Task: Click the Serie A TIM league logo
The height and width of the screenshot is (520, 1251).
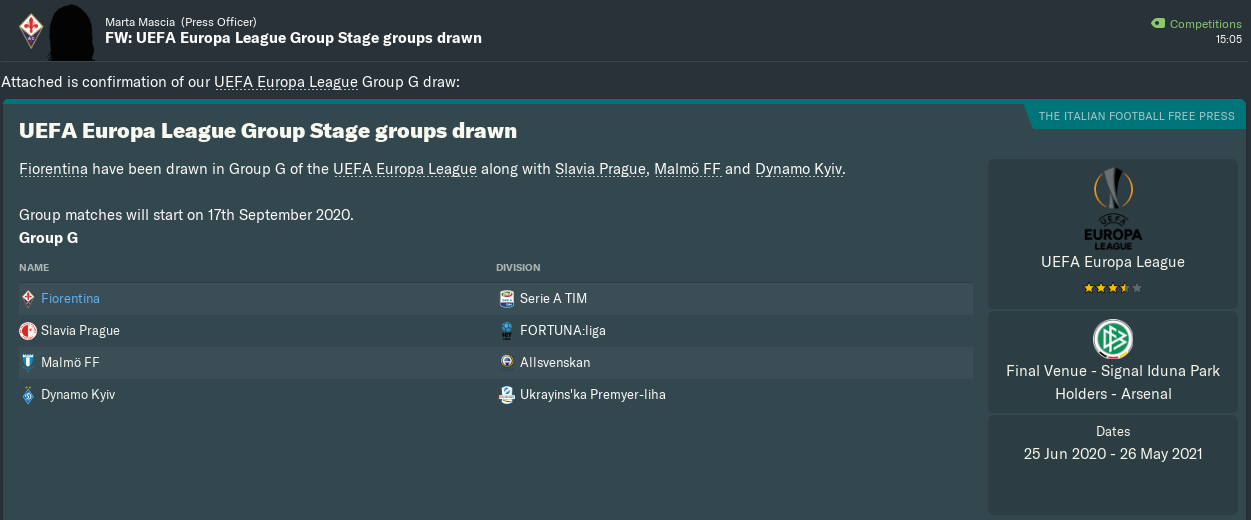Action: 507,298
